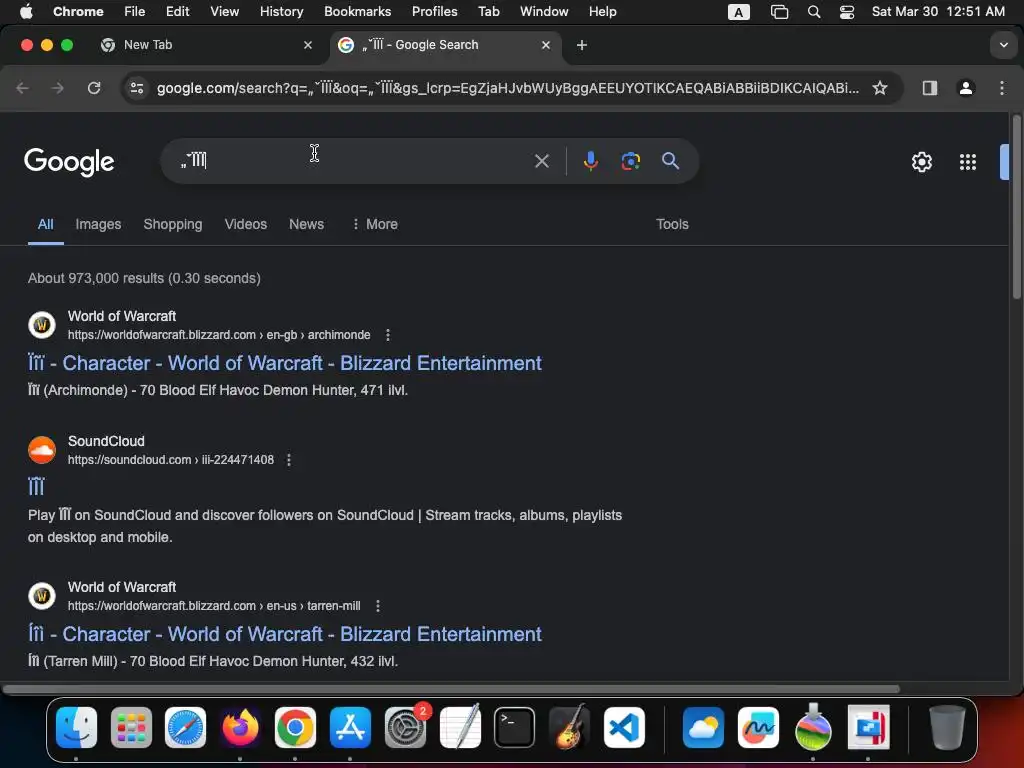Click the SoundCloud favicon
Image resolution: width=1024 pixels, height=768 pixels.
tap(42, 450)
